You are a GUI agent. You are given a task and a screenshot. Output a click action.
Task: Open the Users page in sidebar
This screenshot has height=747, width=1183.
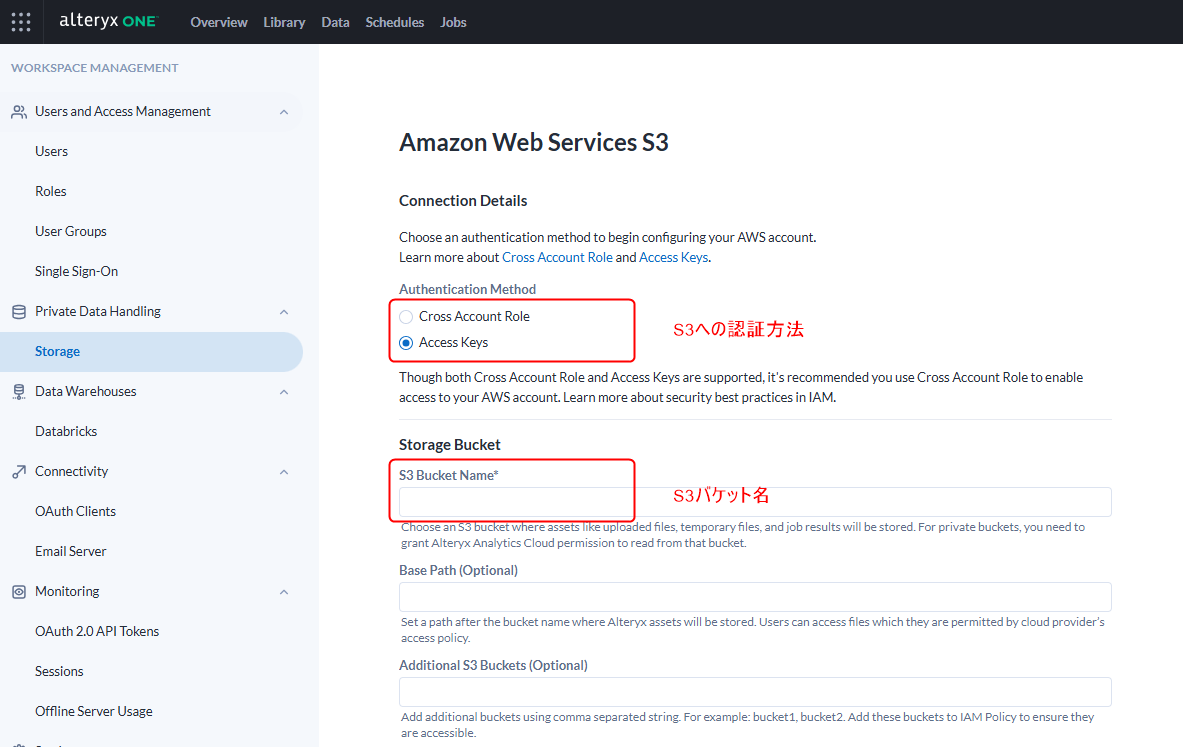51,152
